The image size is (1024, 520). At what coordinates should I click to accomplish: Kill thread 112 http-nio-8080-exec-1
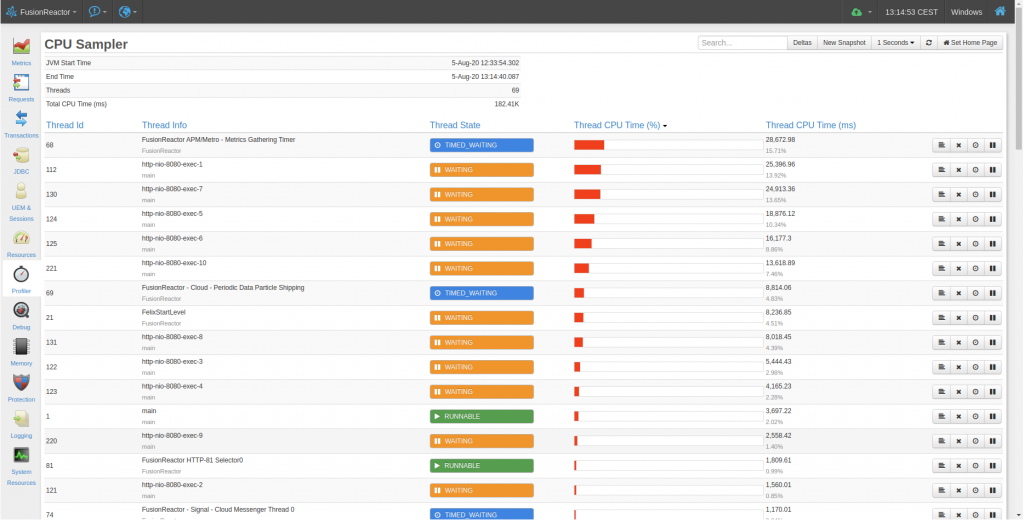[959, 170]
